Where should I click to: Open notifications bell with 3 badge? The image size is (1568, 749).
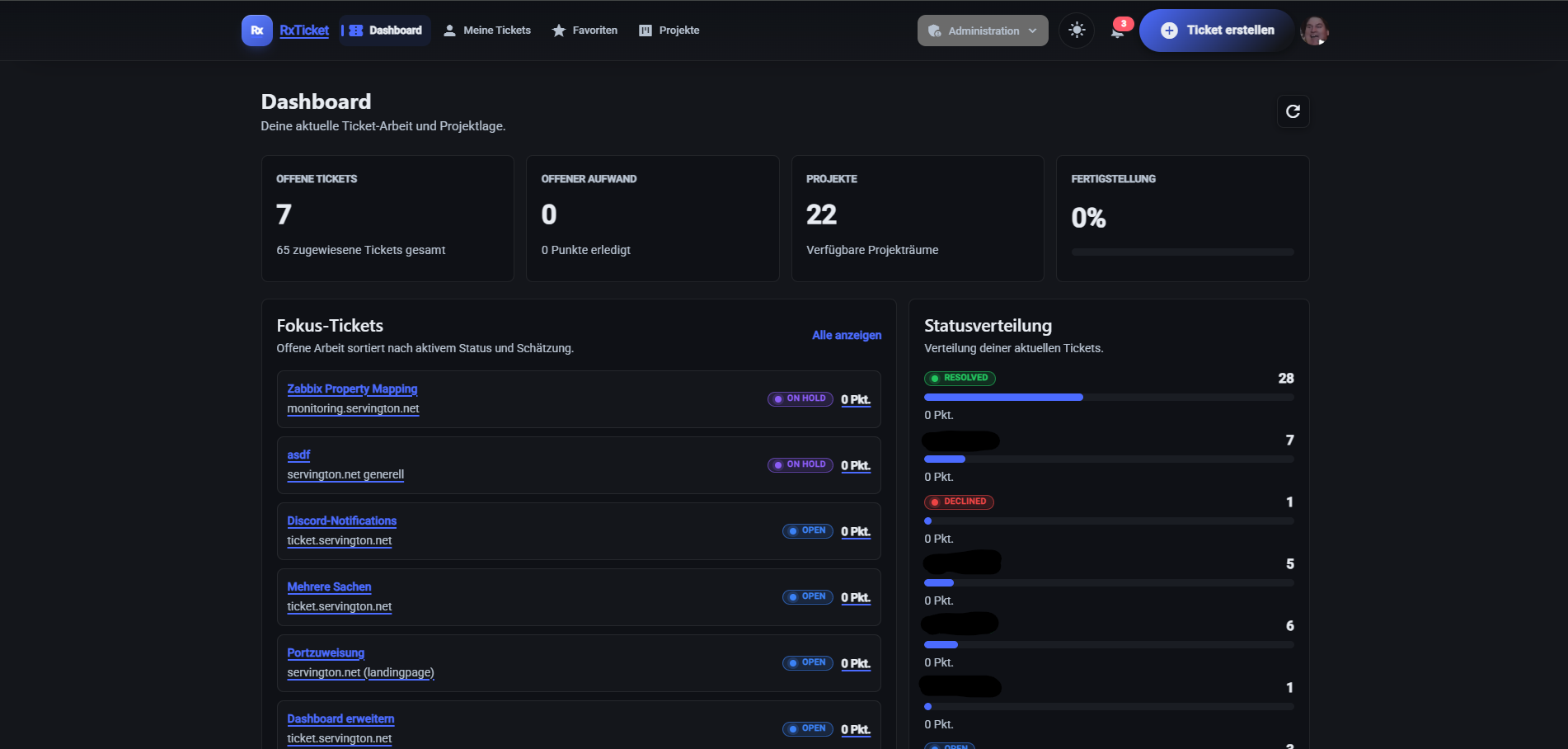(1118, 31)
